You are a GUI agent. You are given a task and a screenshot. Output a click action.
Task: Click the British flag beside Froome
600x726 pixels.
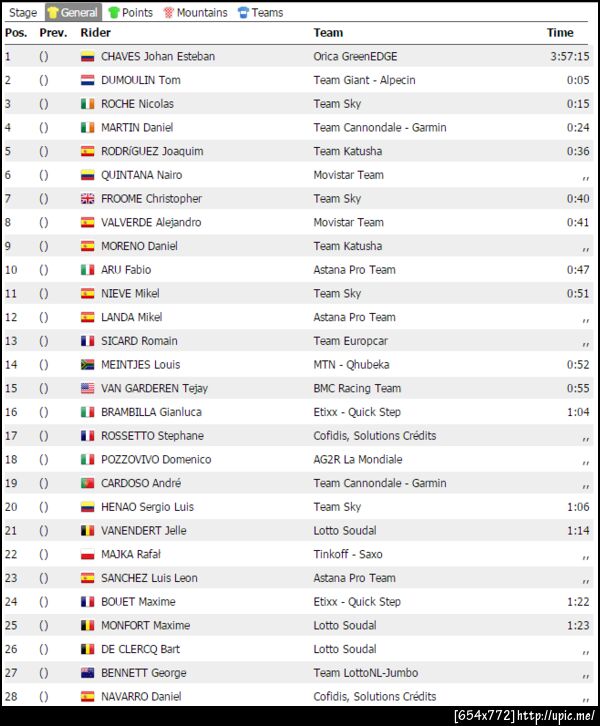coord(88,199)
